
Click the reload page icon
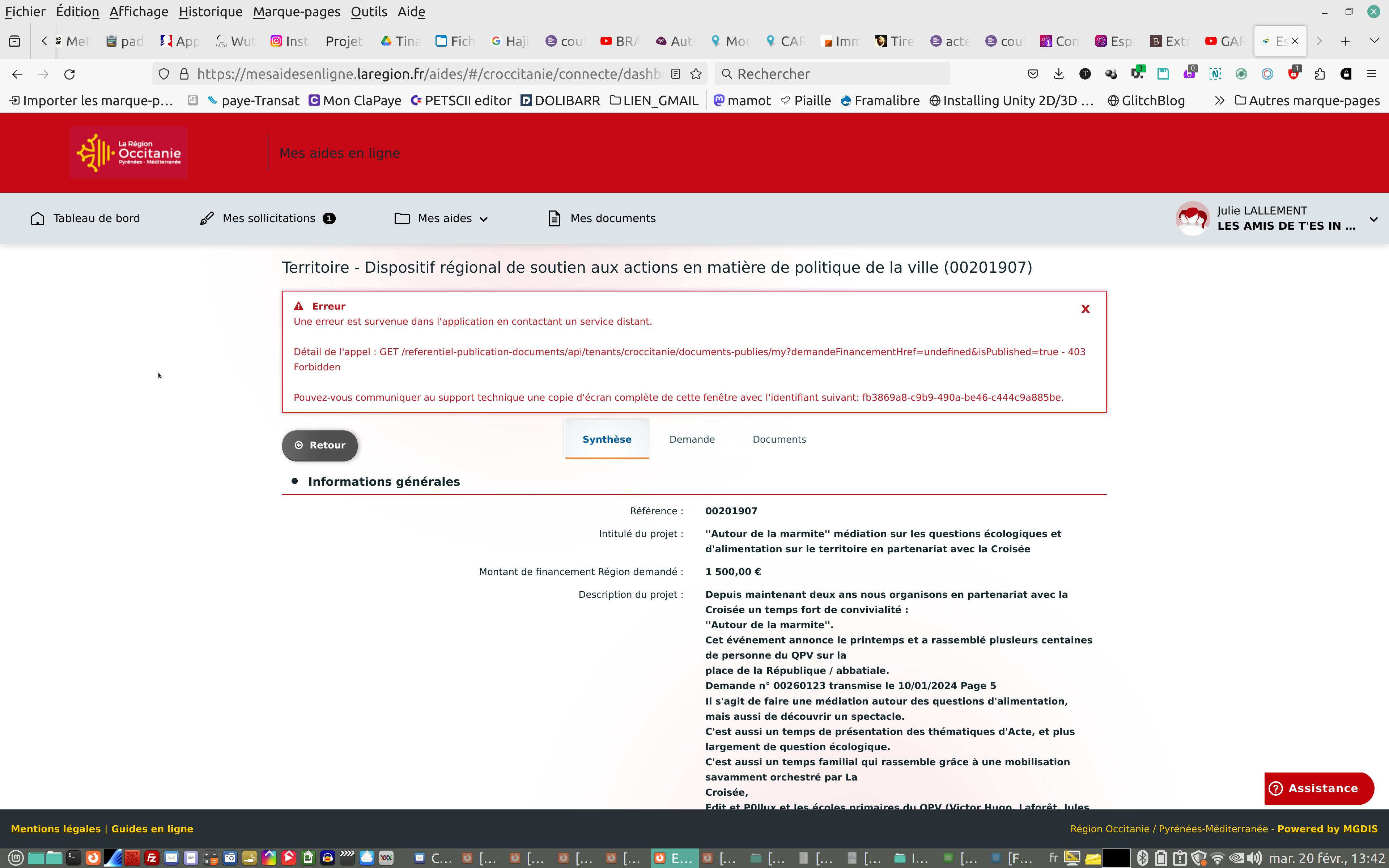point(69,74)
